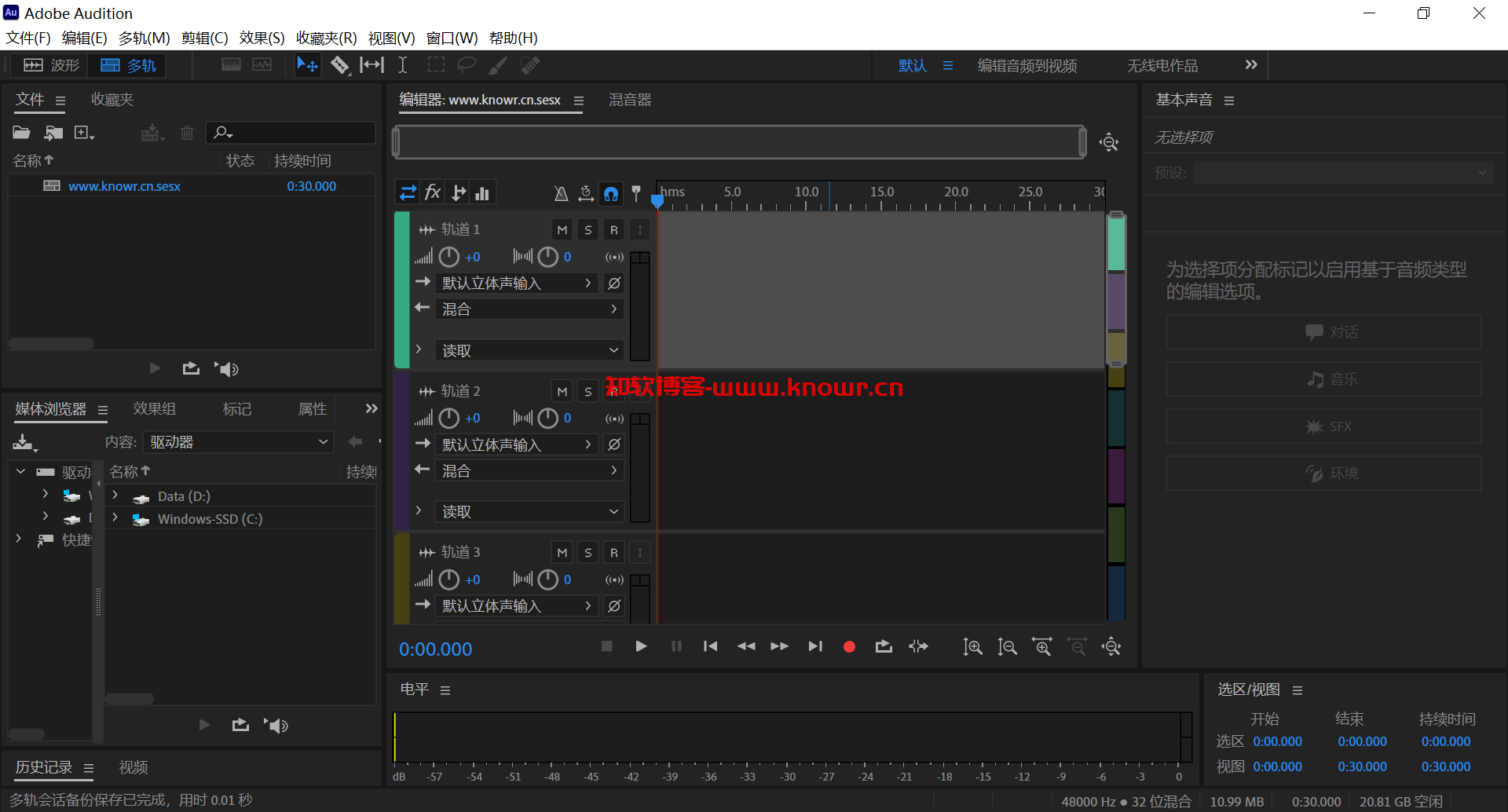Open the 内容 驱动器 dropdown
Screen dimensions: 1508x812
(239, 442)
